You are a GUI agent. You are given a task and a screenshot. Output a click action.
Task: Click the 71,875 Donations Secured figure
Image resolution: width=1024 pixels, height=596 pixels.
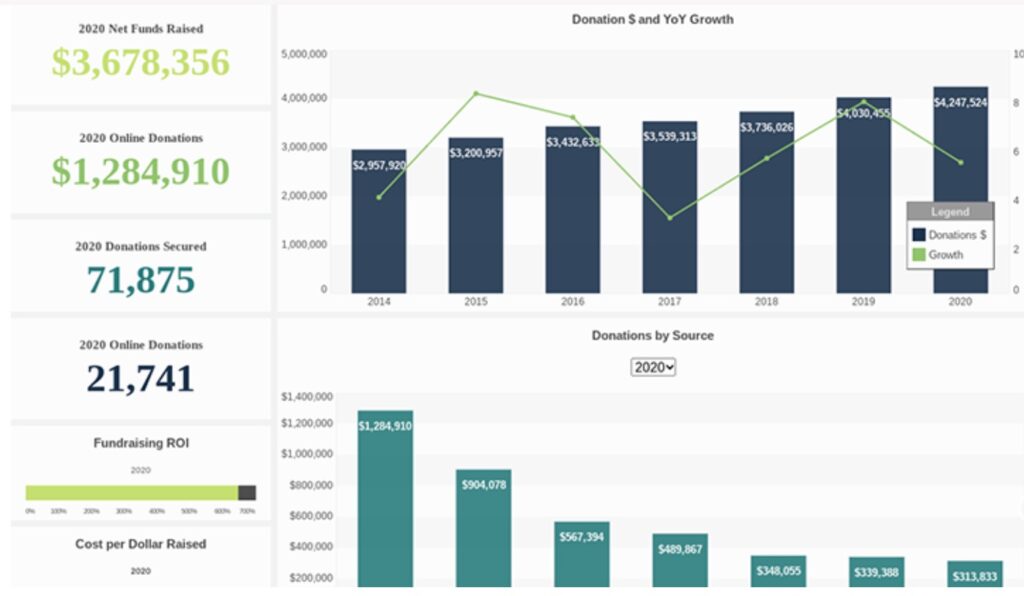tap(141, 280)
